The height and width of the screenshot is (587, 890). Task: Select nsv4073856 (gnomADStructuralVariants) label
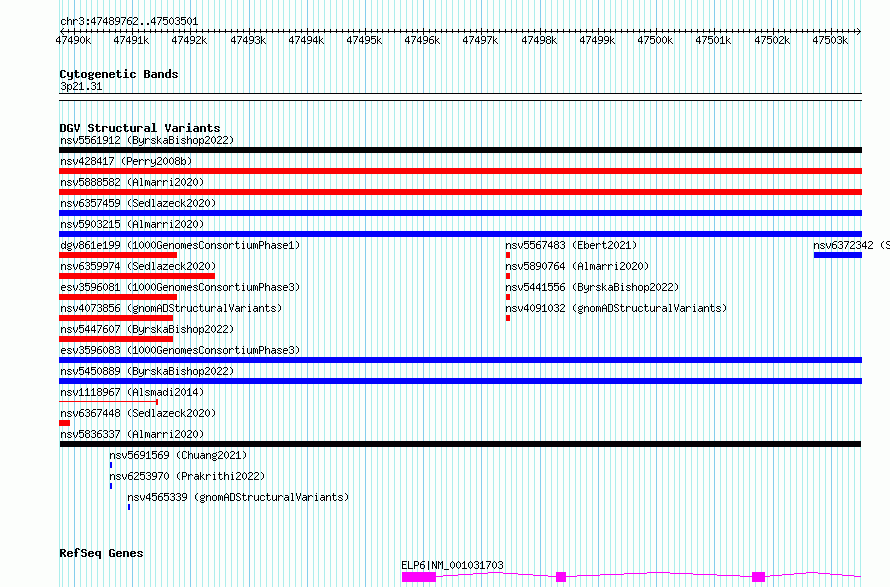coord(171,308)
